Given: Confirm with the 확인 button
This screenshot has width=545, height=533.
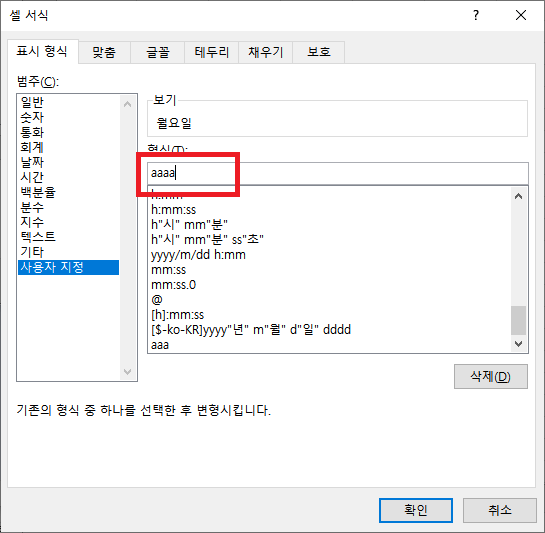Looking at the screenshot, I should point(416,510).
